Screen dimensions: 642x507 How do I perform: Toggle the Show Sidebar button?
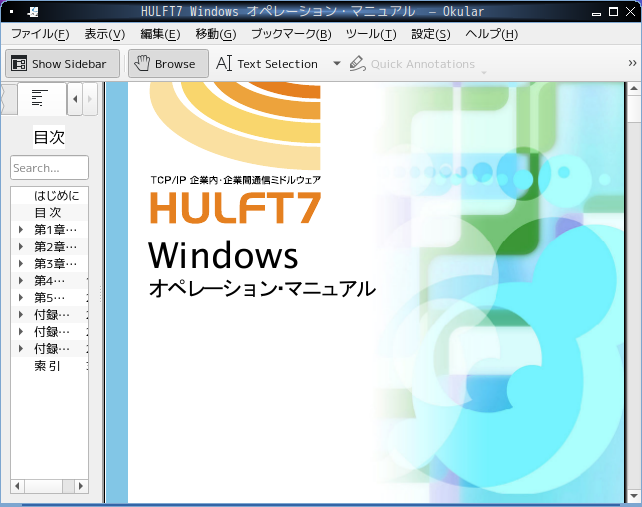(x=62, y=63)
